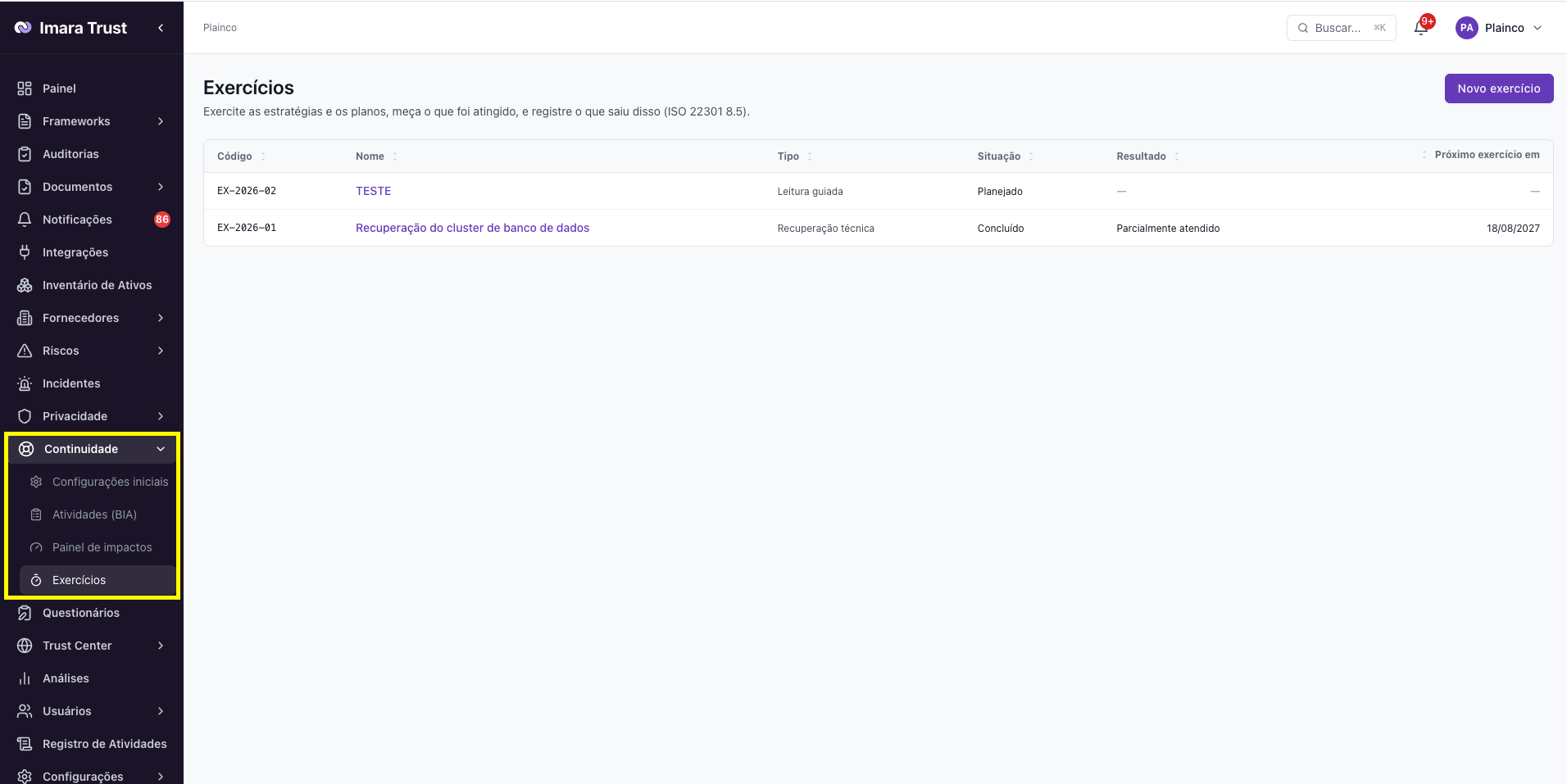Image resolution: width=1567 pixels, height=784 pixels.
Task: Click the Atividades (BIA) clipboard icon
Action: tap(36, 514)
